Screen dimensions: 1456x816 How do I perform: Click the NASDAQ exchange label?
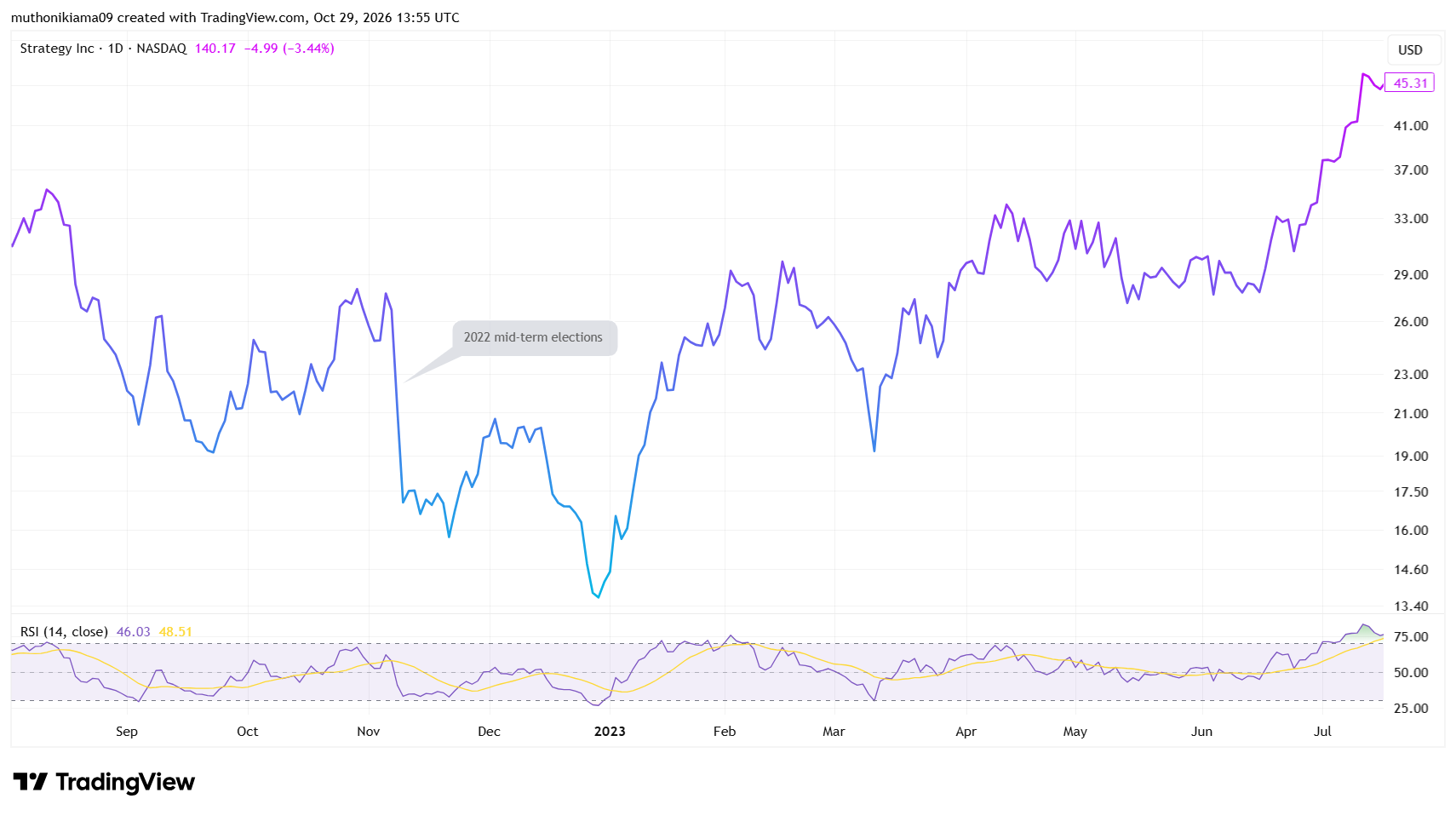click(162, 49)
